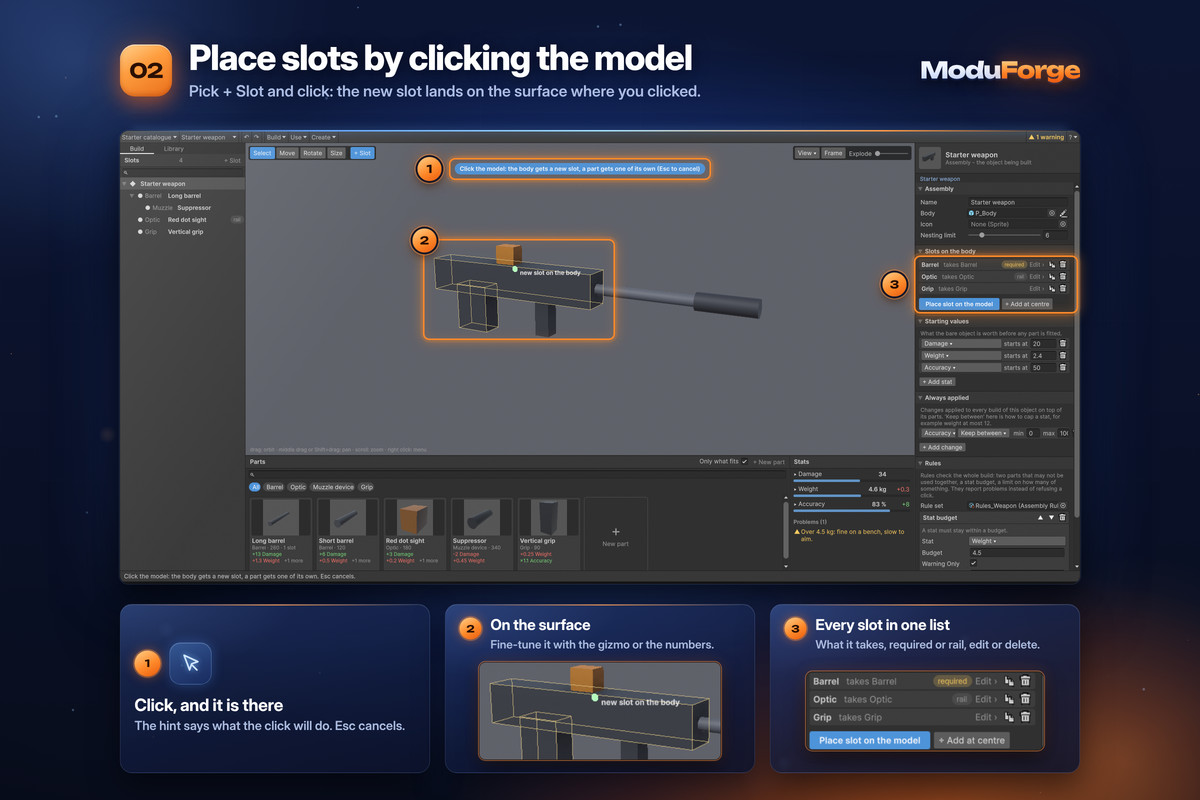1200x800 pixels.
Task: Toggle the Only what fits checkbox
Action: coord(745,462)
